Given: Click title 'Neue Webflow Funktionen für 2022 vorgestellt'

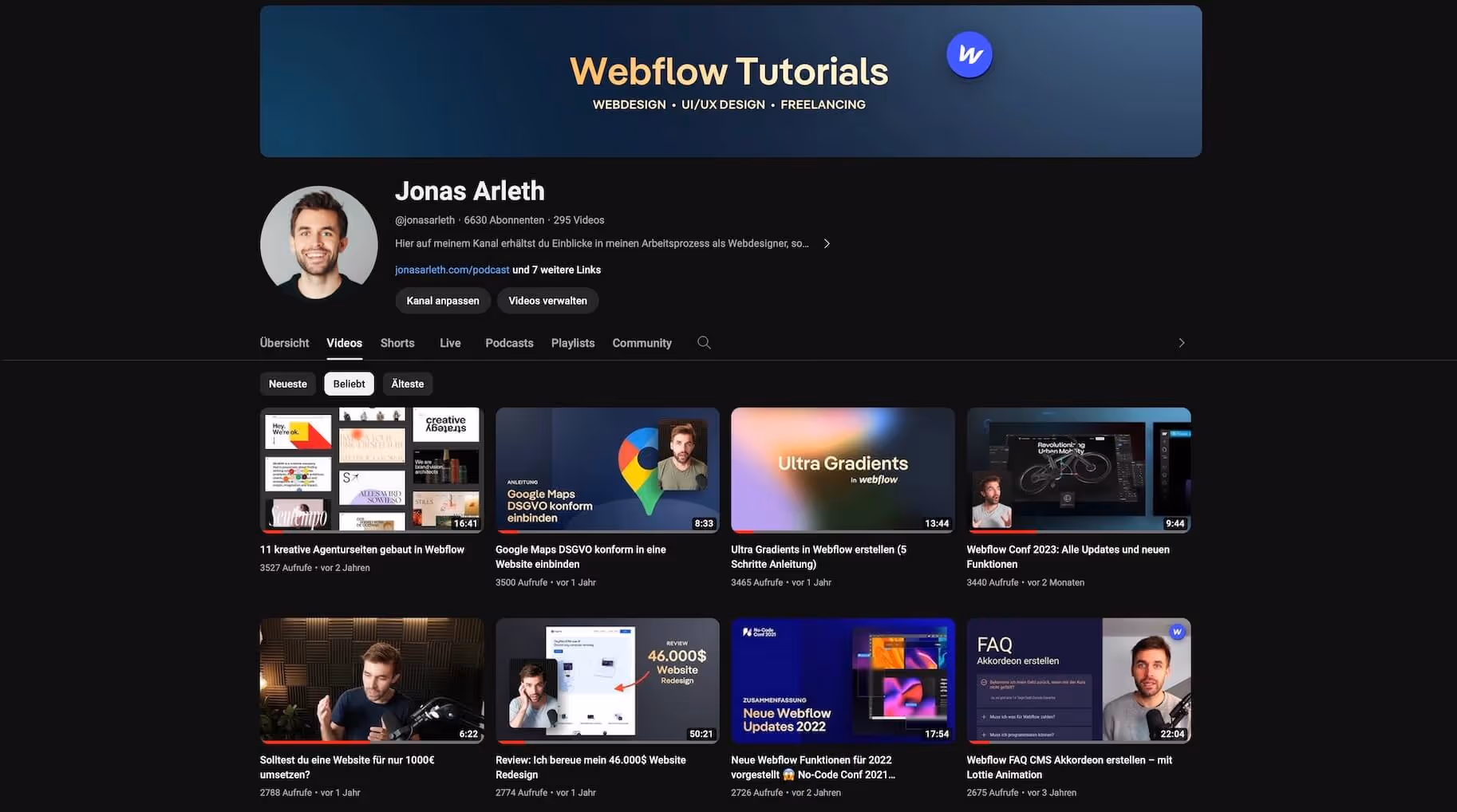Looking at the screenshot, I should tap(813, 767).
